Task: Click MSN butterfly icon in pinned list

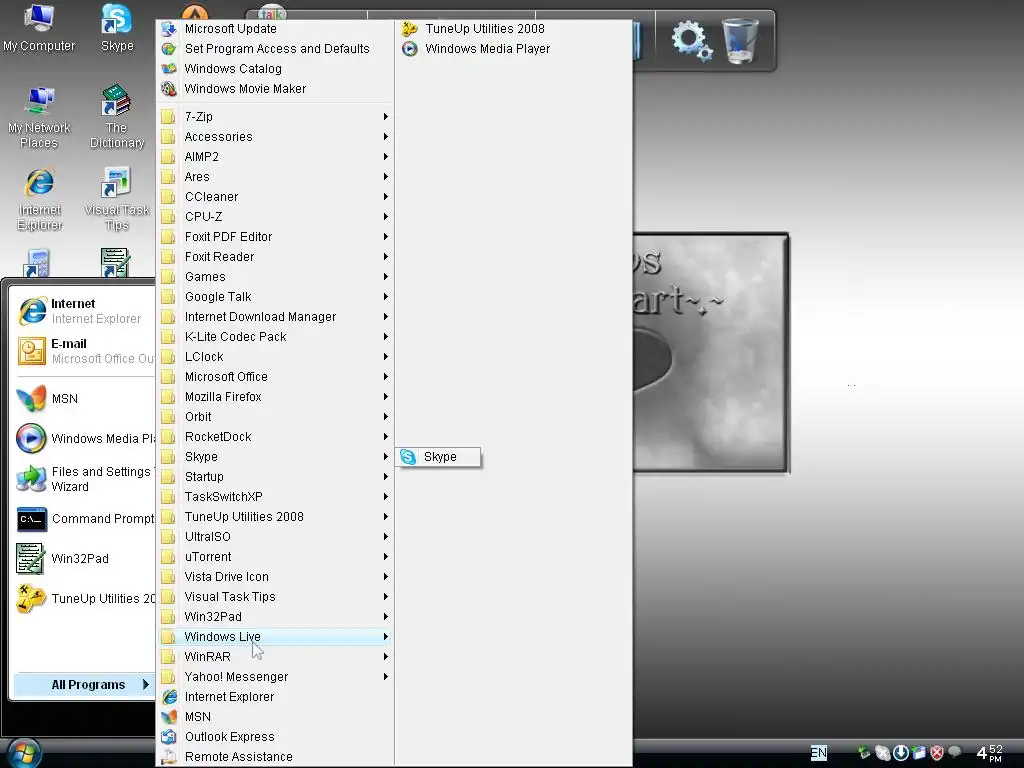Action: [x=31, y=398]
